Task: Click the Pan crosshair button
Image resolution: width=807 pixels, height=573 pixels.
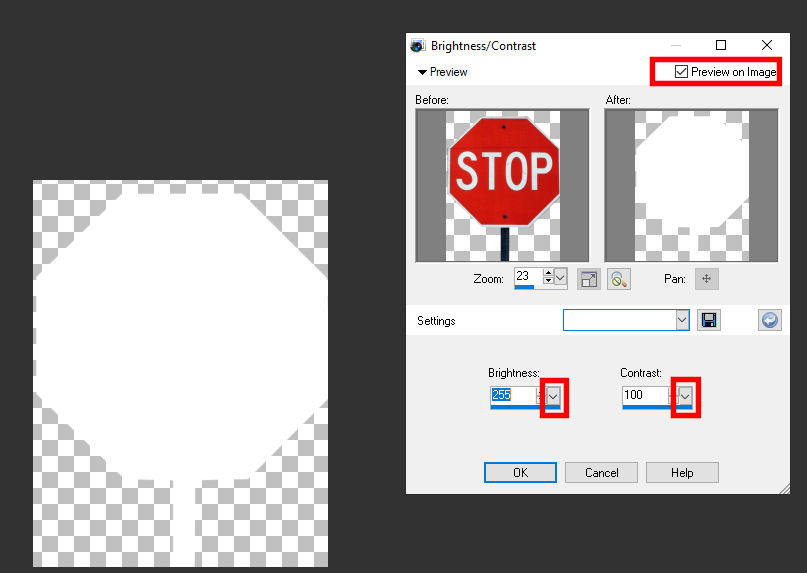Action: [707, 279]
